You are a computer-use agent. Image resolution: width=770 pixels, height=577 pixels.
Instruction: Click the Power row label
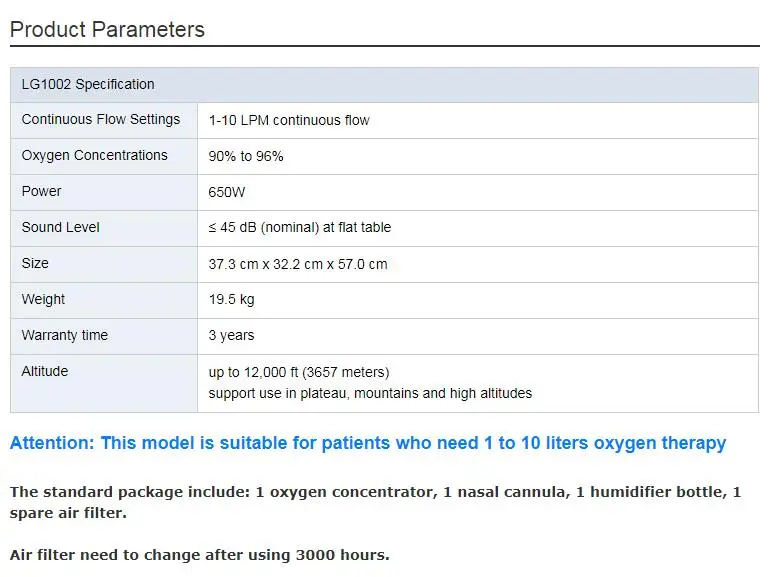(42, 192)
